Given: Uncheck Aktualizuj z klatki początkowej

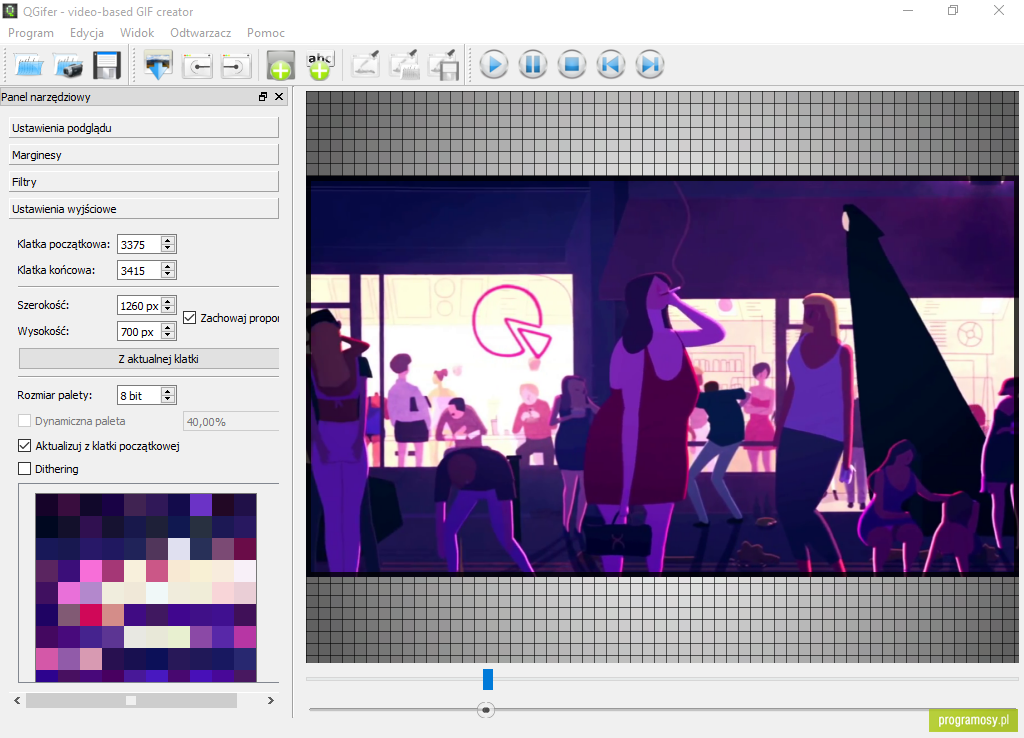Looking at the screenshot, I should pos(25,446).
